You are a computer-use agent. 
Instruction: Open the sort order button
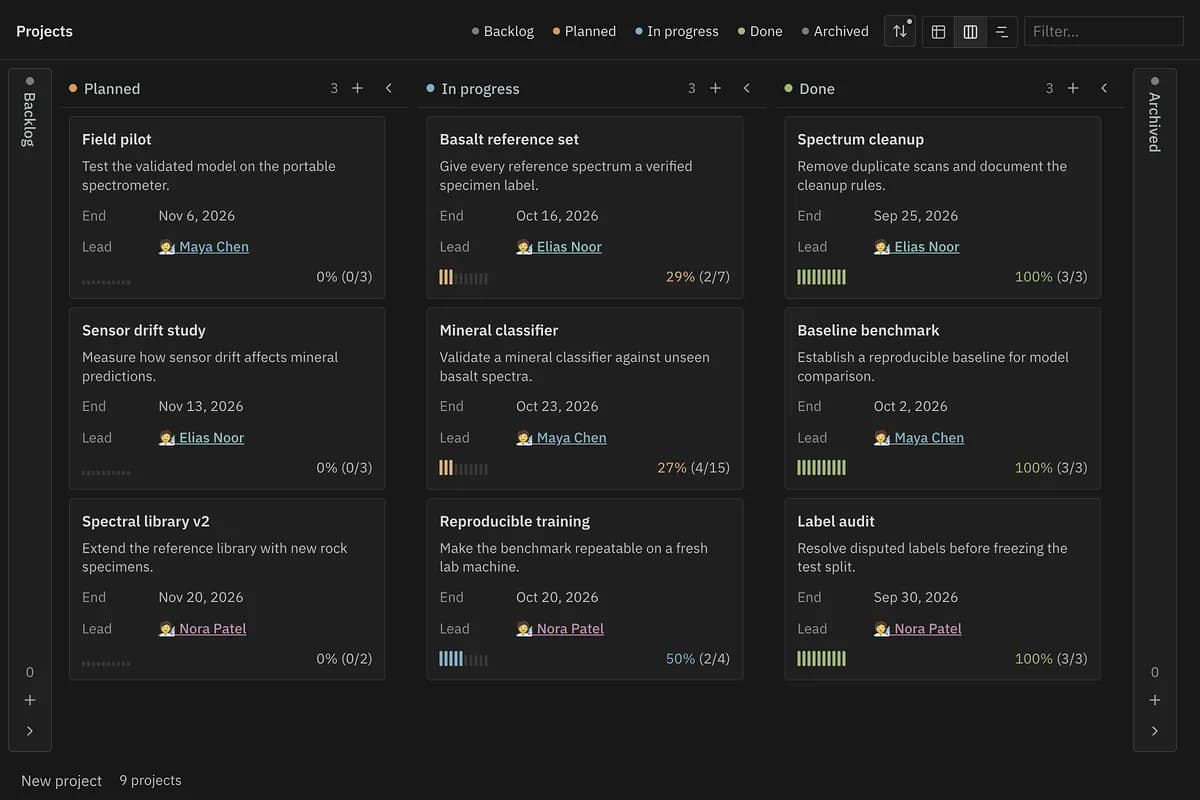900,31
